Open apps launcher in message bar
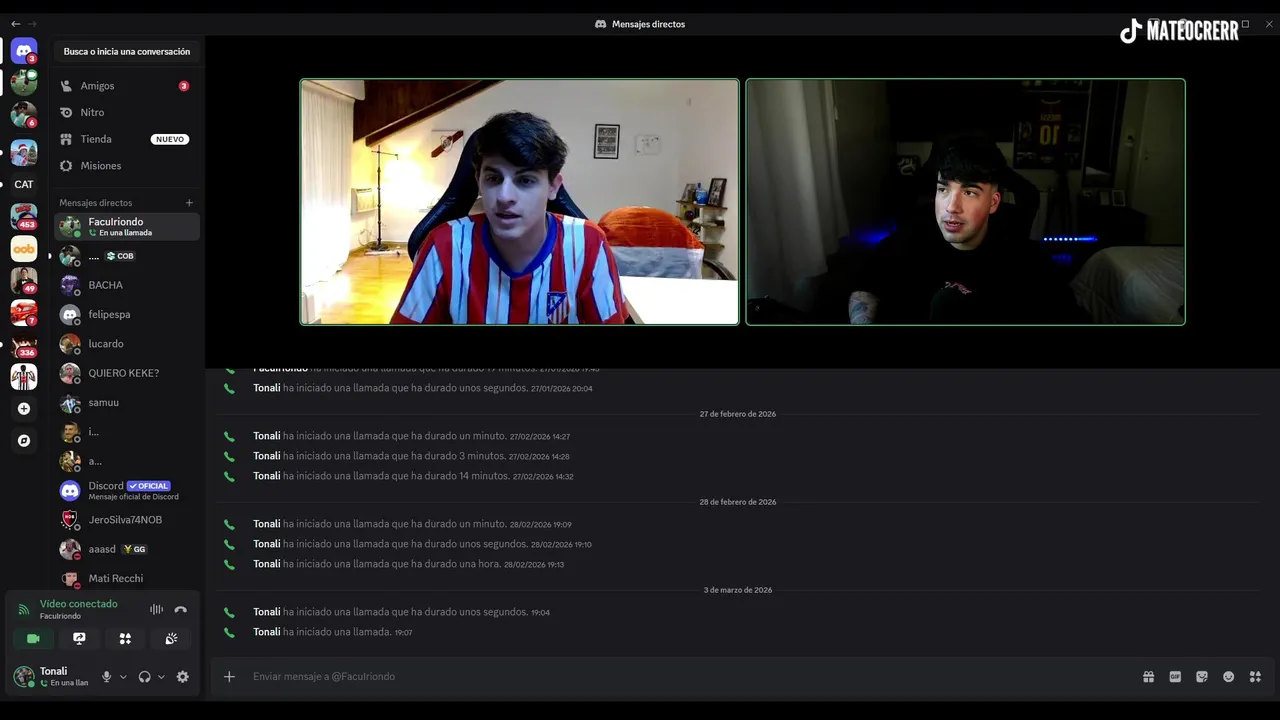The image size is (1280, 720). (1255, 677)
